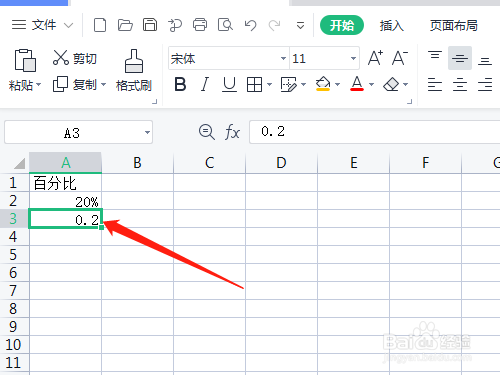Set middle vertical alignment
500x375 pixels.
[460, 58]
